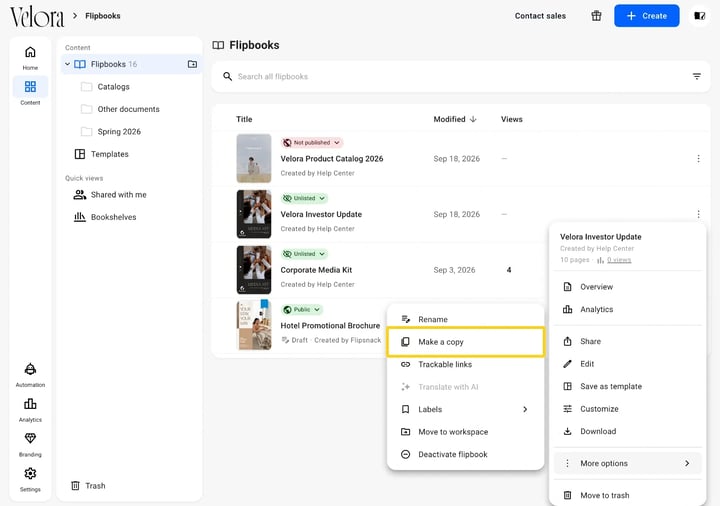Click Contact sales link
This screenshot has width=720, height=506.
(x=540, y=16)
